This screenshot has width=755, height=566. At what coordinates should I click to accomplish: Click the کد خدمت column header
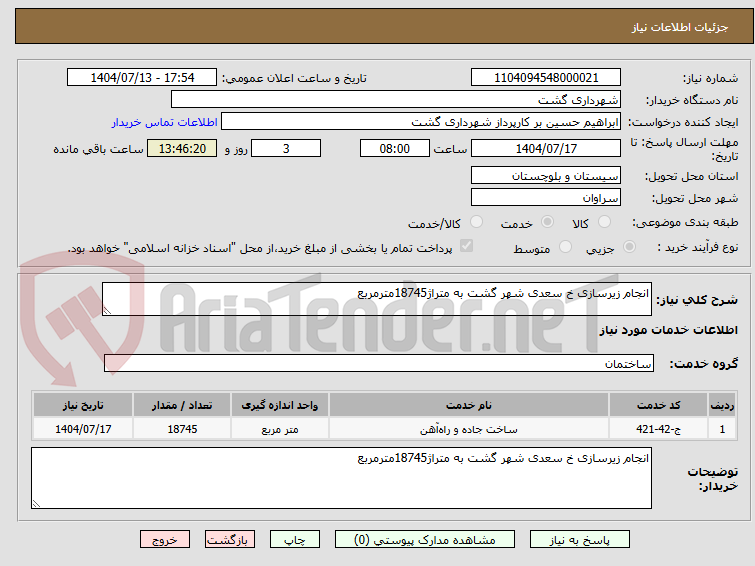[x=658, y=405]
